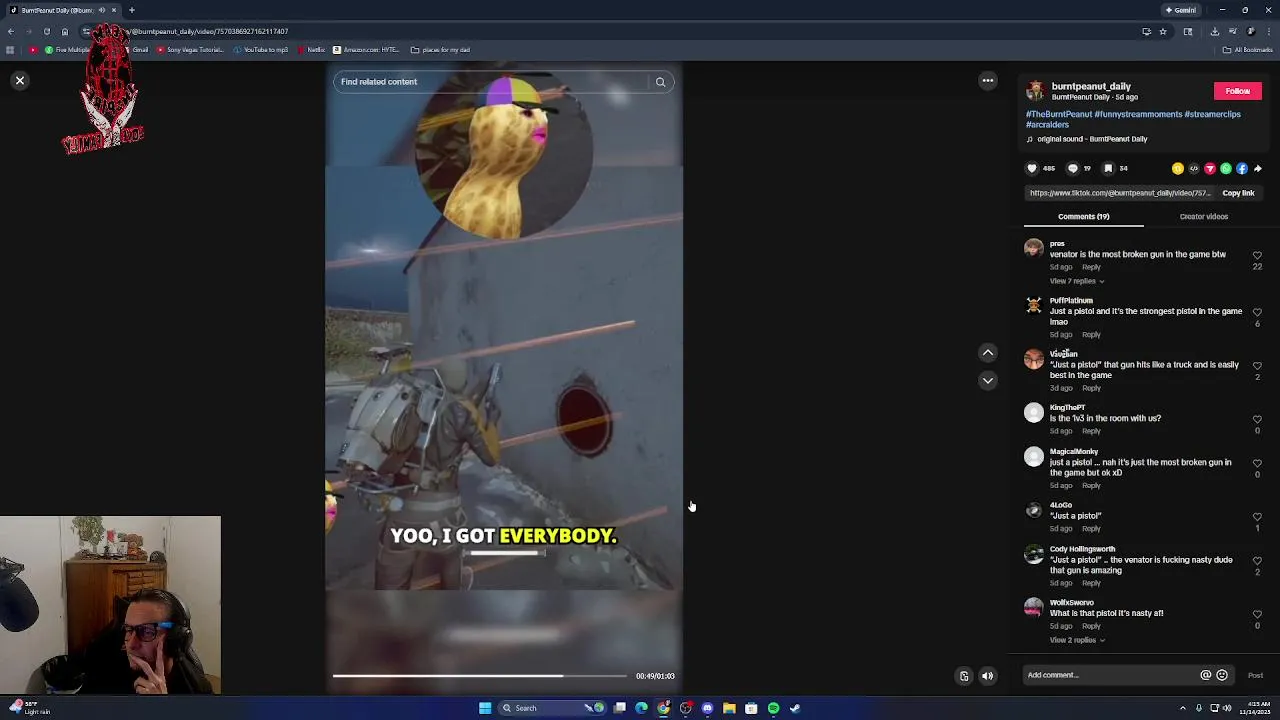Open the #streamerclips hashtag
Image resolution: width=1280 pixels, height=720 pixels.
(1213, 114)
